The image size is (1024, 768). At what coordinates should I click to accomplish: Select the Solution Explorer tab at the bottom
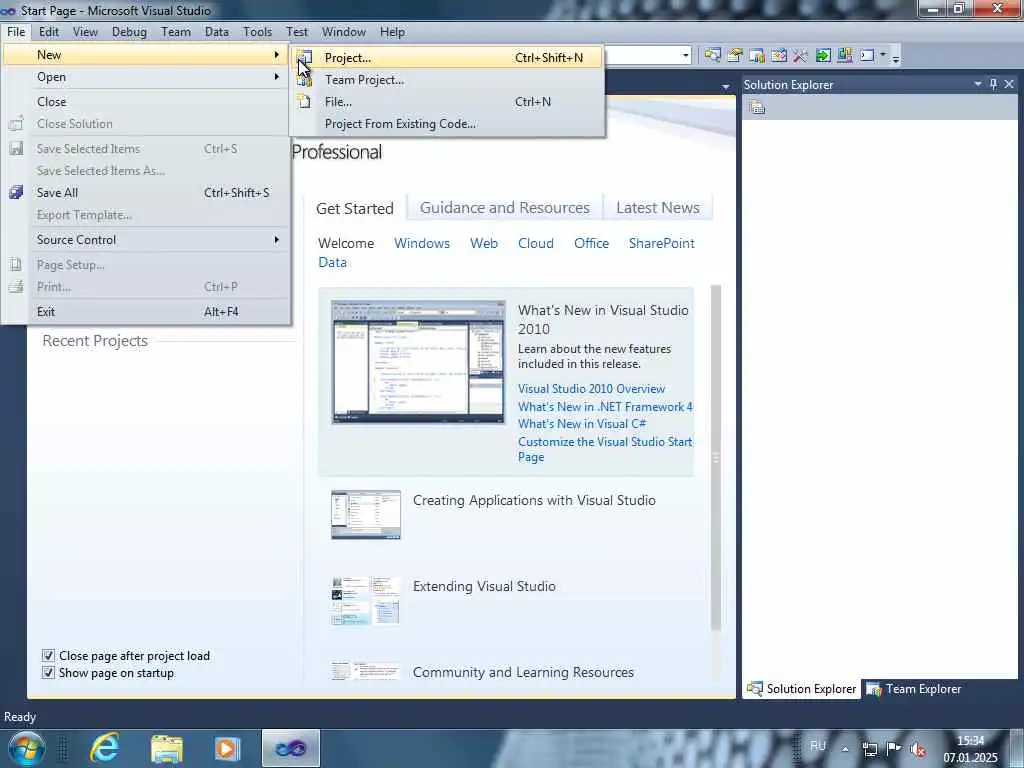[x=802, y=689]
